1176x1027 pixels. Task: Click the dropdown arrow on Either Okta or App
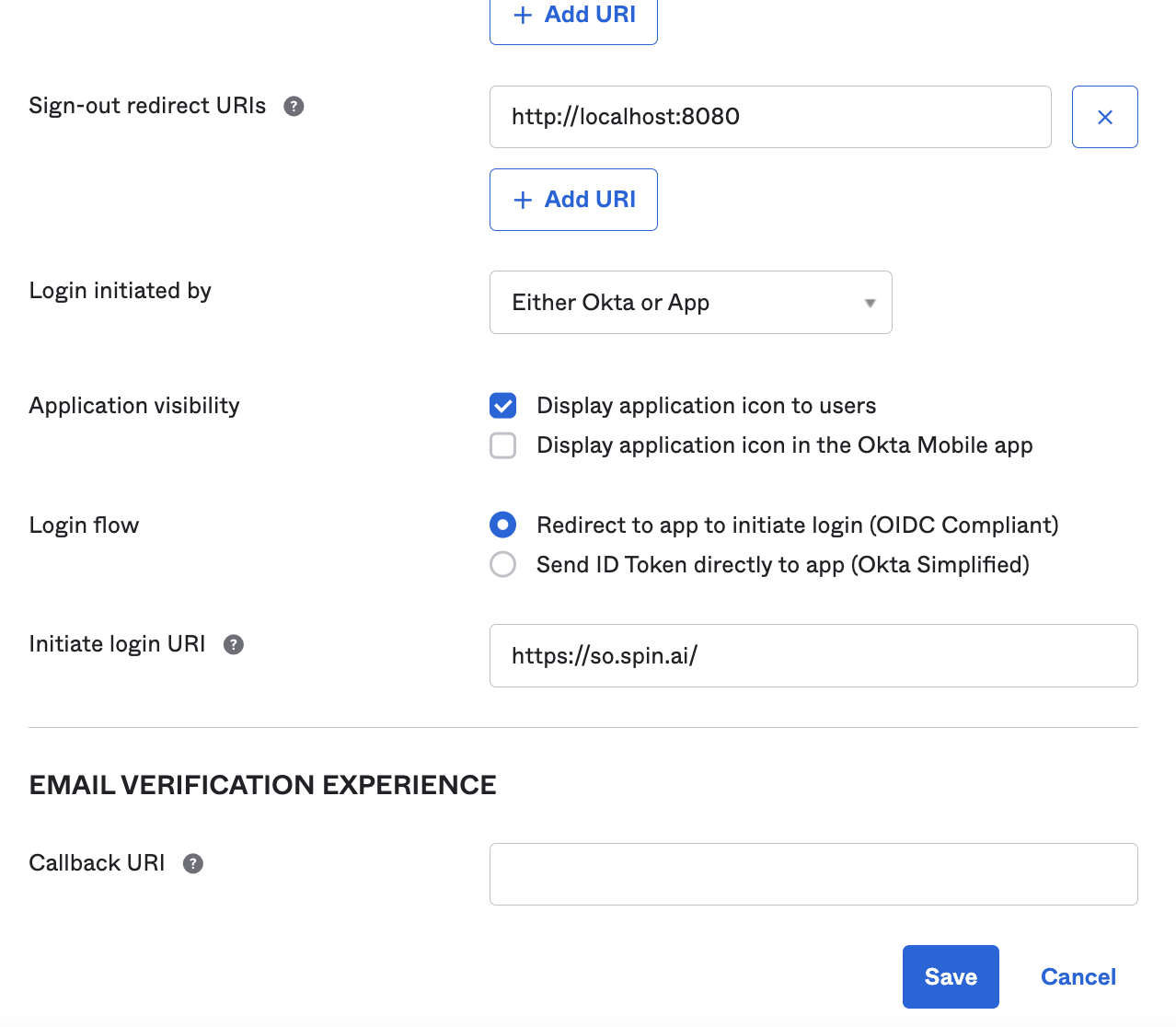click(870, 303)
